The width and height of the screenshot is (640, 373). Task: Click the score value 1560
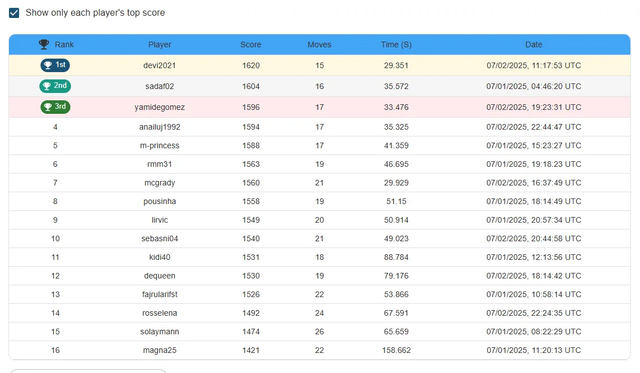[251, 183]
